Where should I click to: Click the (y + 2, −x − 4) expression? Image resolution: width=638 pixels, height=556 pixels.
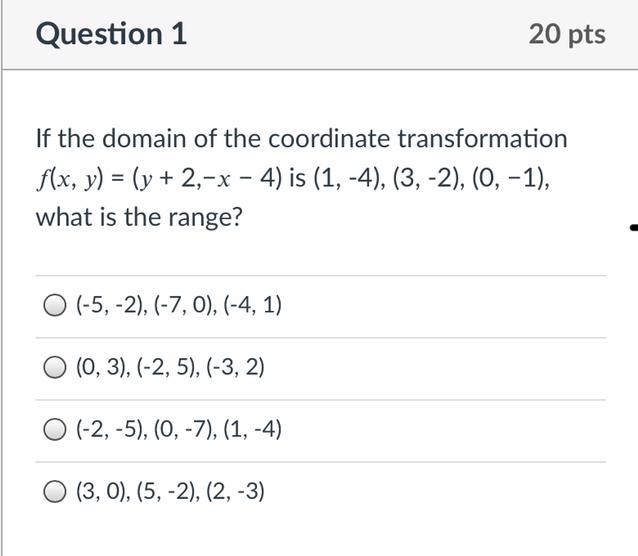207,179
